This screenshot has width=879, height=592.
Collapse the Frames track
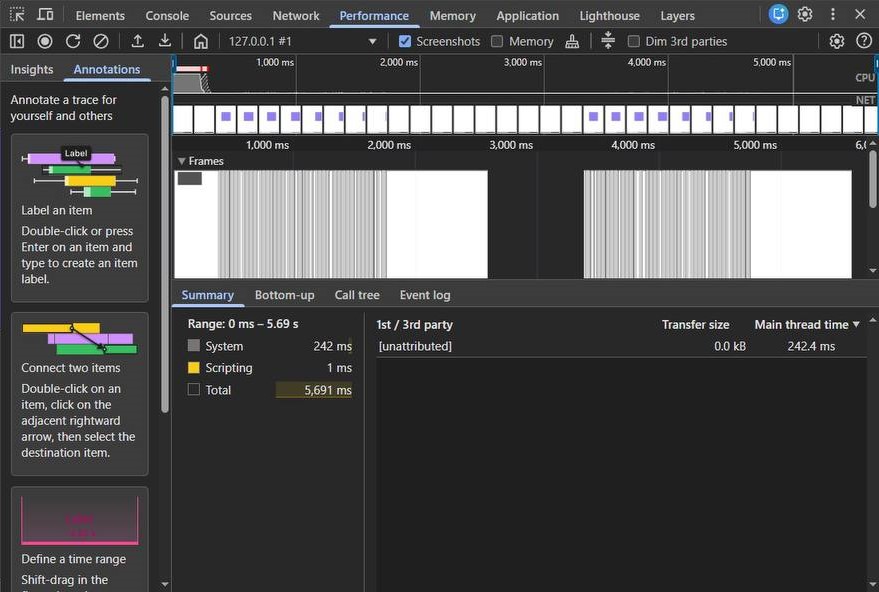click(x=180, y=160)
